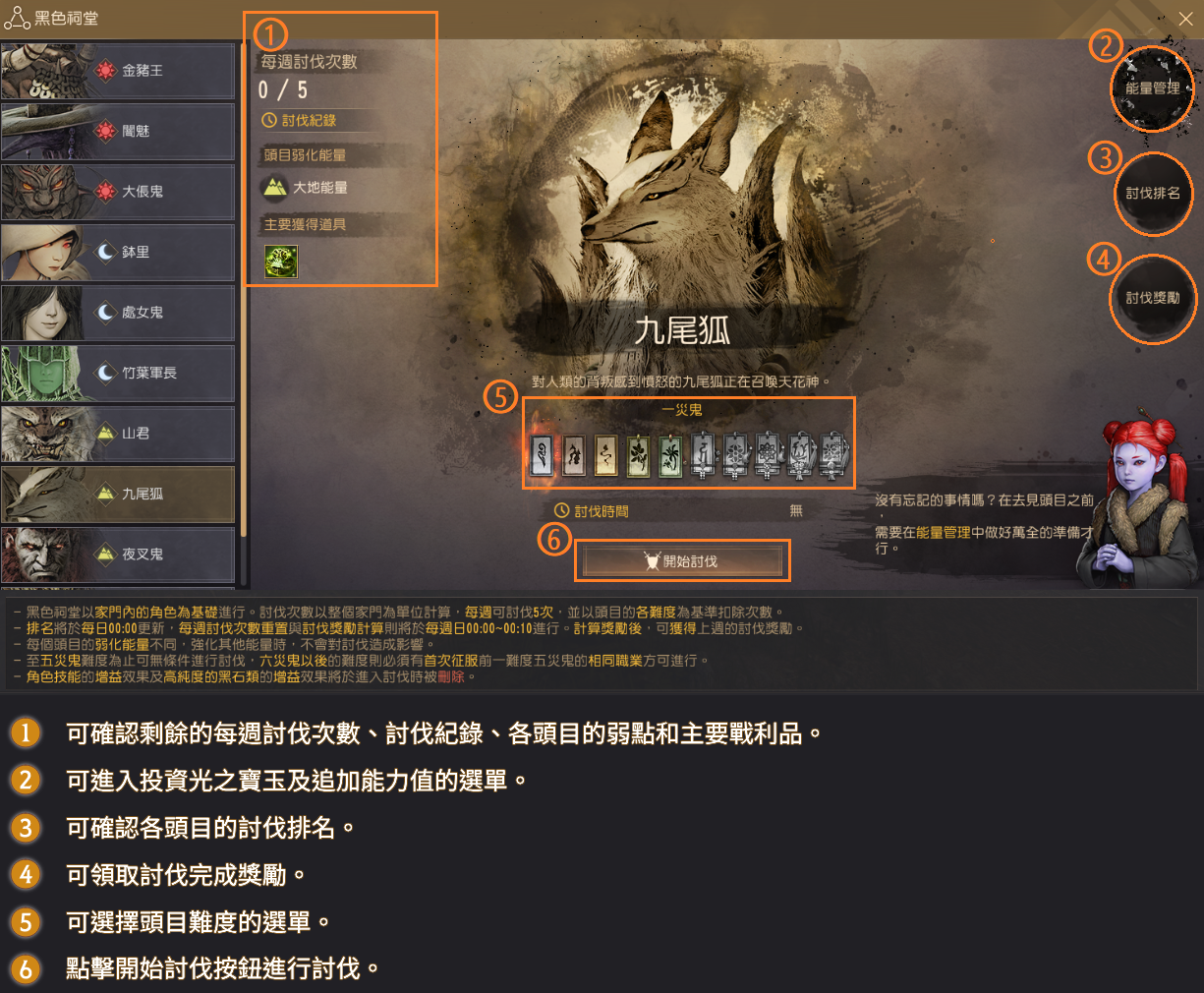1204x993 pixels.
Task: Select boss 闇魅 from the list
Action: (118, 131)
